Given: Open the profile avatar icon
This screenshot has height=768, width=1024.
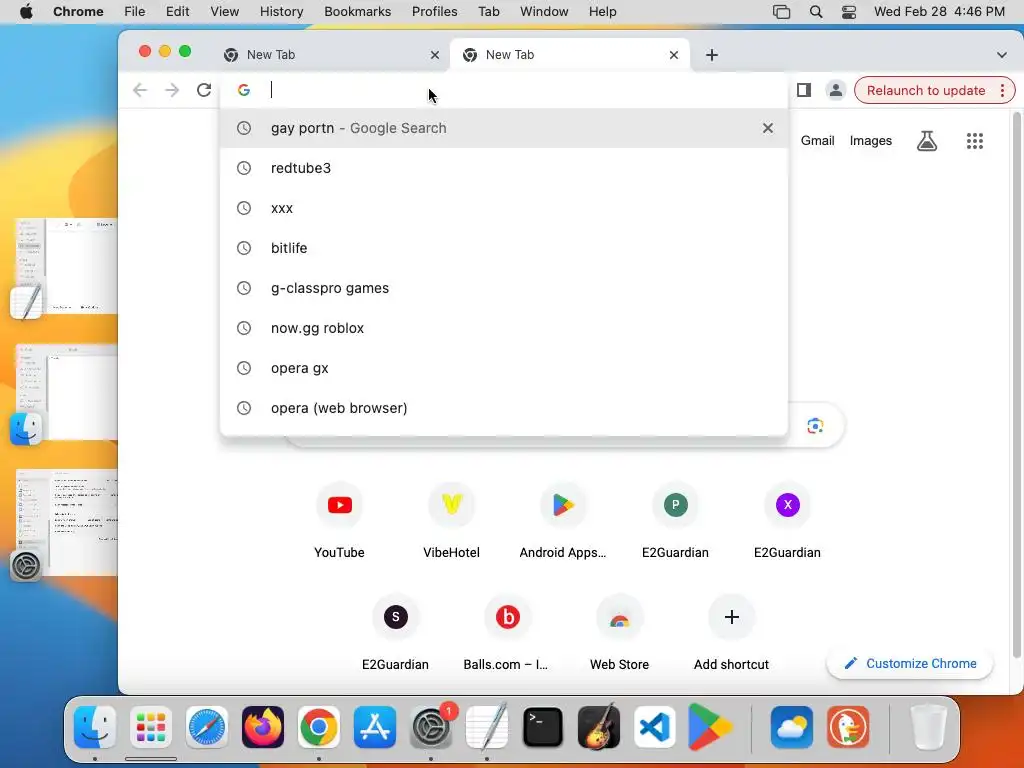Looking at the screenshot, I should [x=835, y=90].
